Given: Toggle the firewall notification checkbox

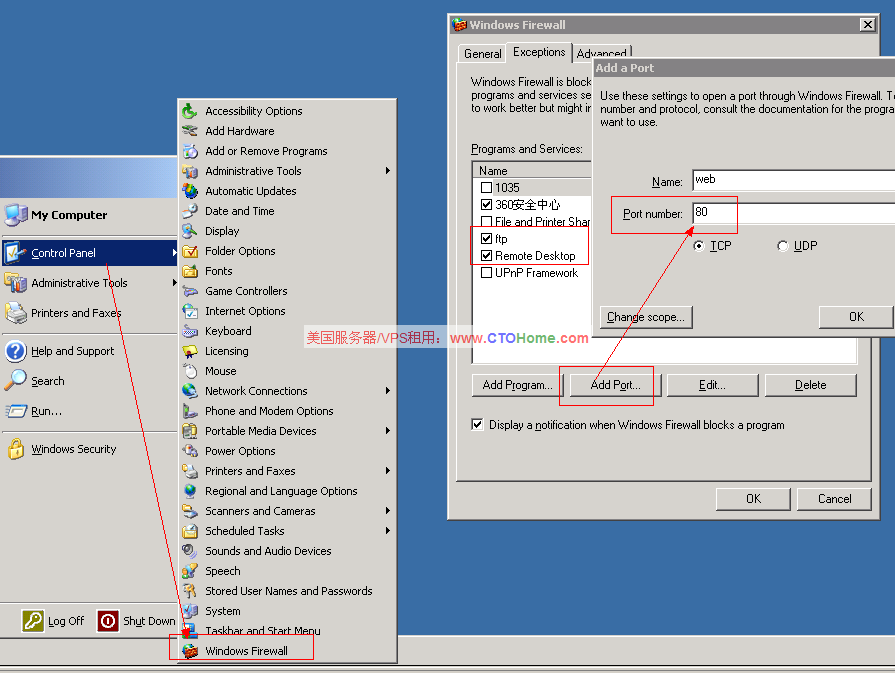Looking at the screenshot, I should [x=477, y=424].
